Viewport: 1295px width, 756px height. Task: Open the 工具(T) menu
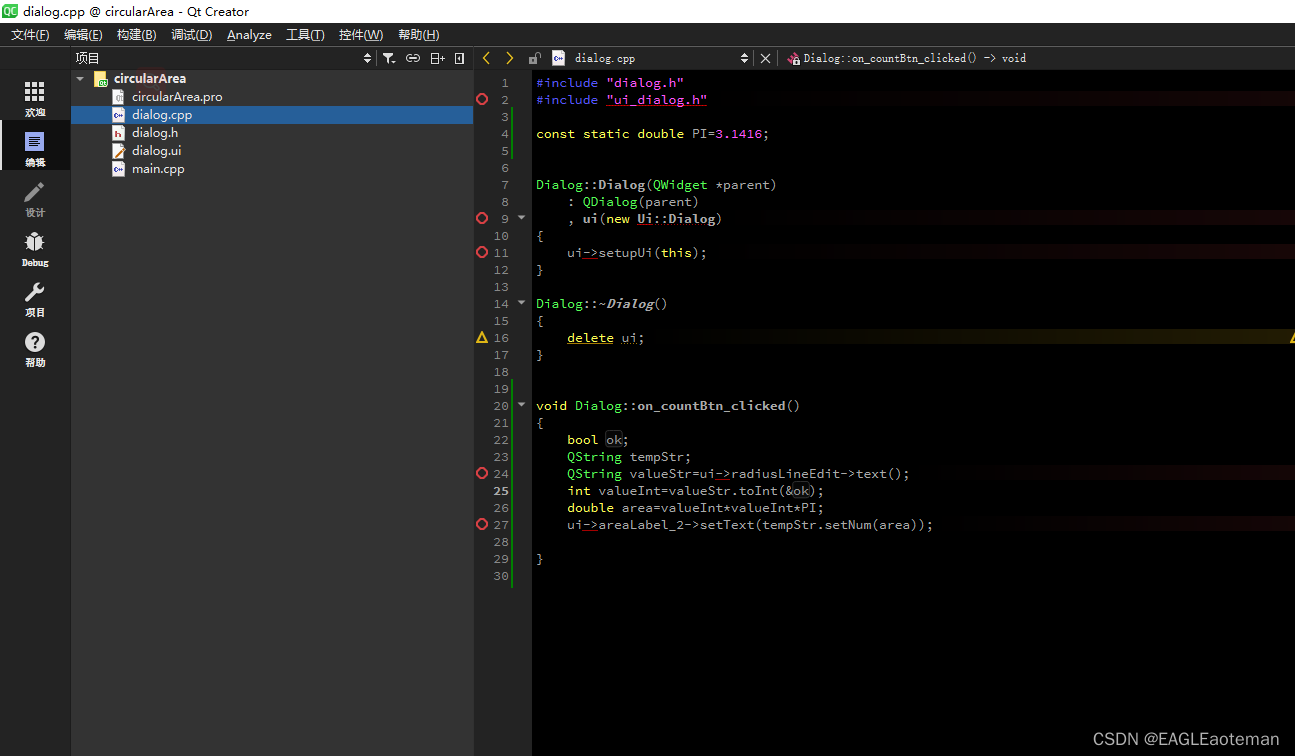(x=305, y=35)
